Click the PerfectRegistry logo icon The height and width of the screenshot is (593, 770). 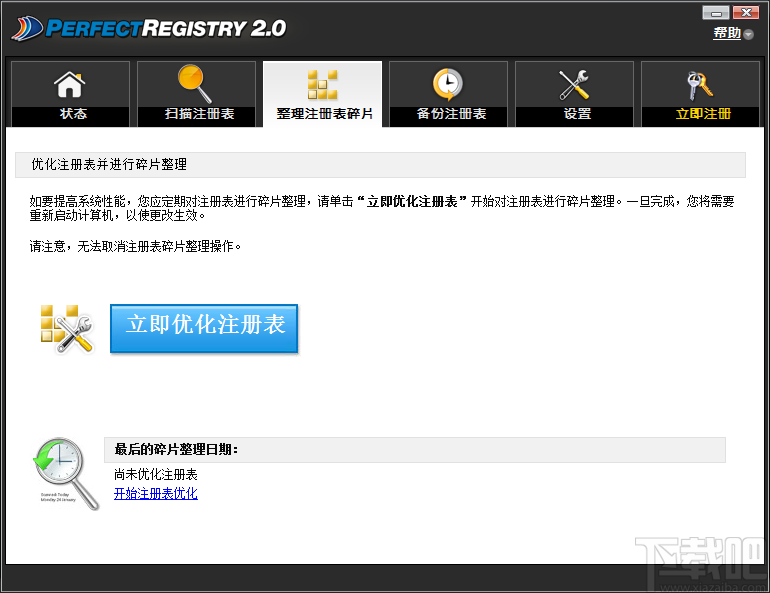click(x=28, y=28)
